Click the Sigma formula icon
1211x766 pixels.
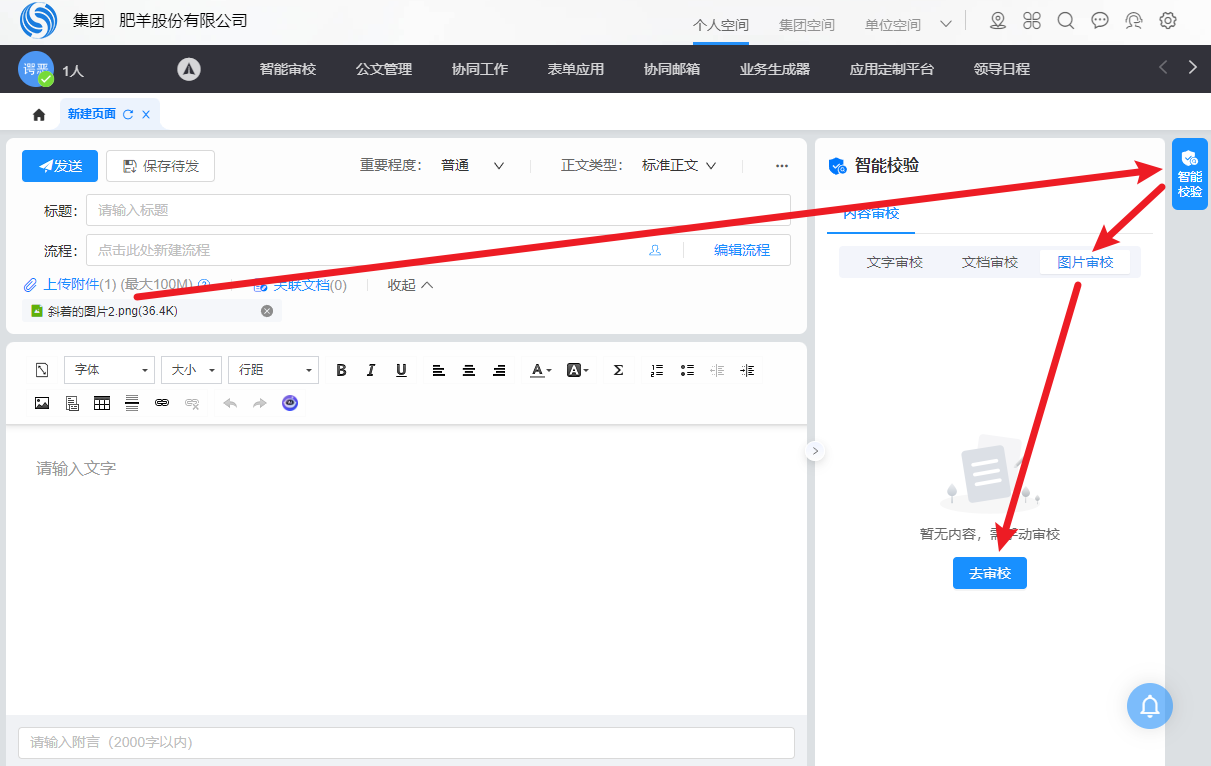618,370
